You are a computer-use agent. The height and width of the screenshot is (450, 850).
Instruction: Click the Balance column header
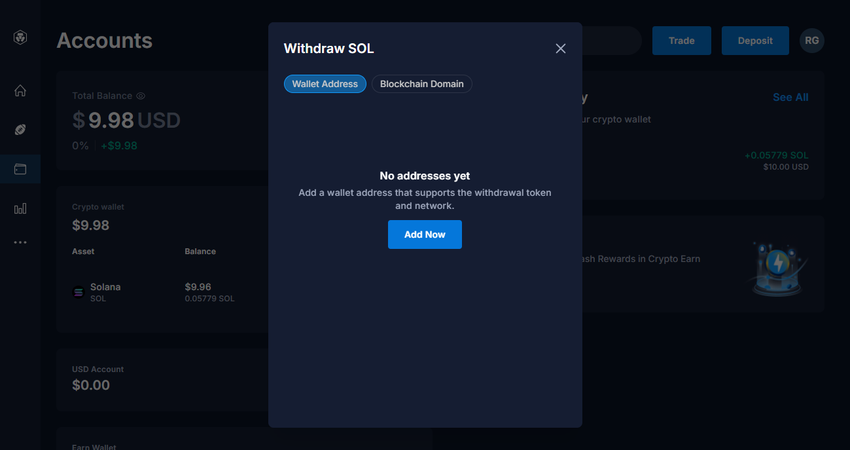[x=200, y=252]
